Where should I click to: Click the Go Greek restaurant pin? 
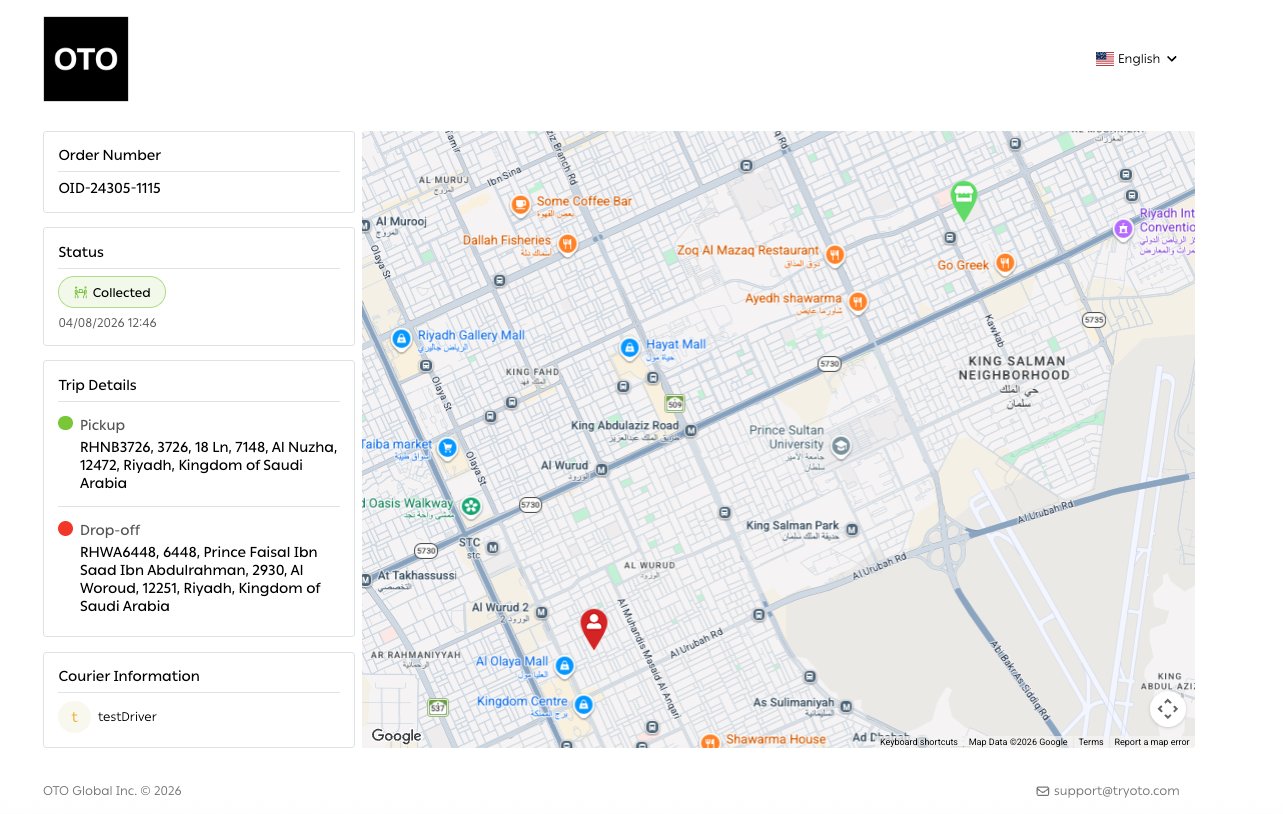1005,263
